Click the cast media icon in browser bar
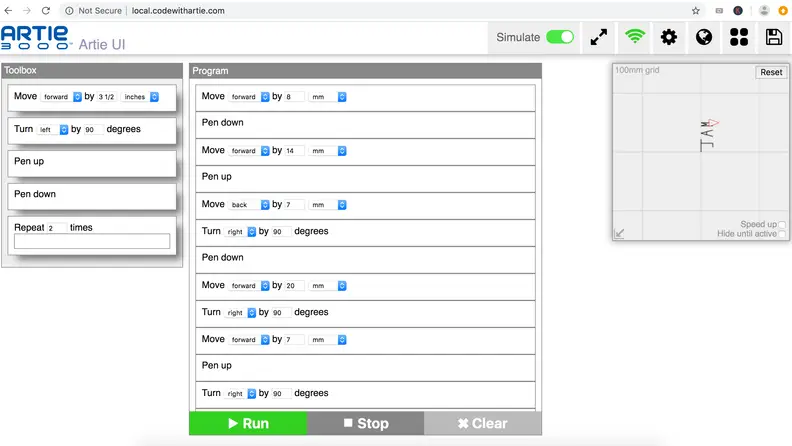Image resolution: width=792 pixels, height=446 pixels. pyautogui.click(x=719, y=11)
